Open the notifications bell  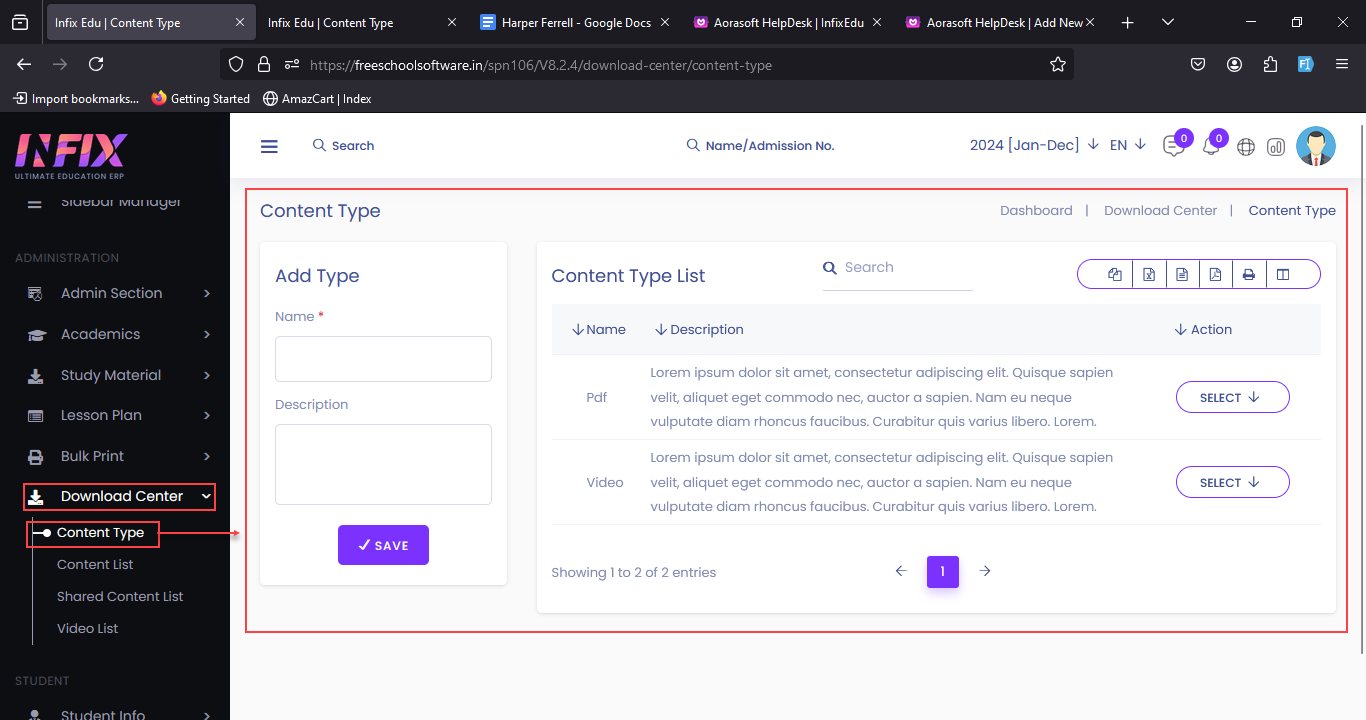(1211, 146)
